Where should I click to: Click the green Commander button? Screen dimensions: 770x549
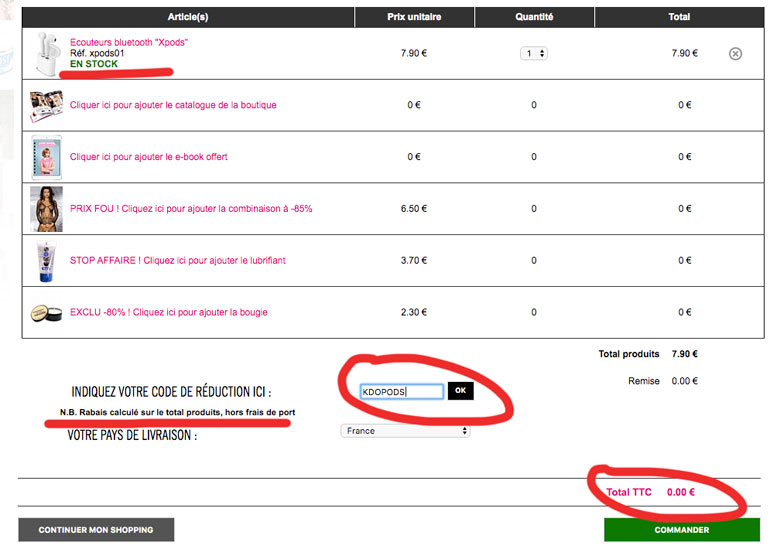click(682, 530)
